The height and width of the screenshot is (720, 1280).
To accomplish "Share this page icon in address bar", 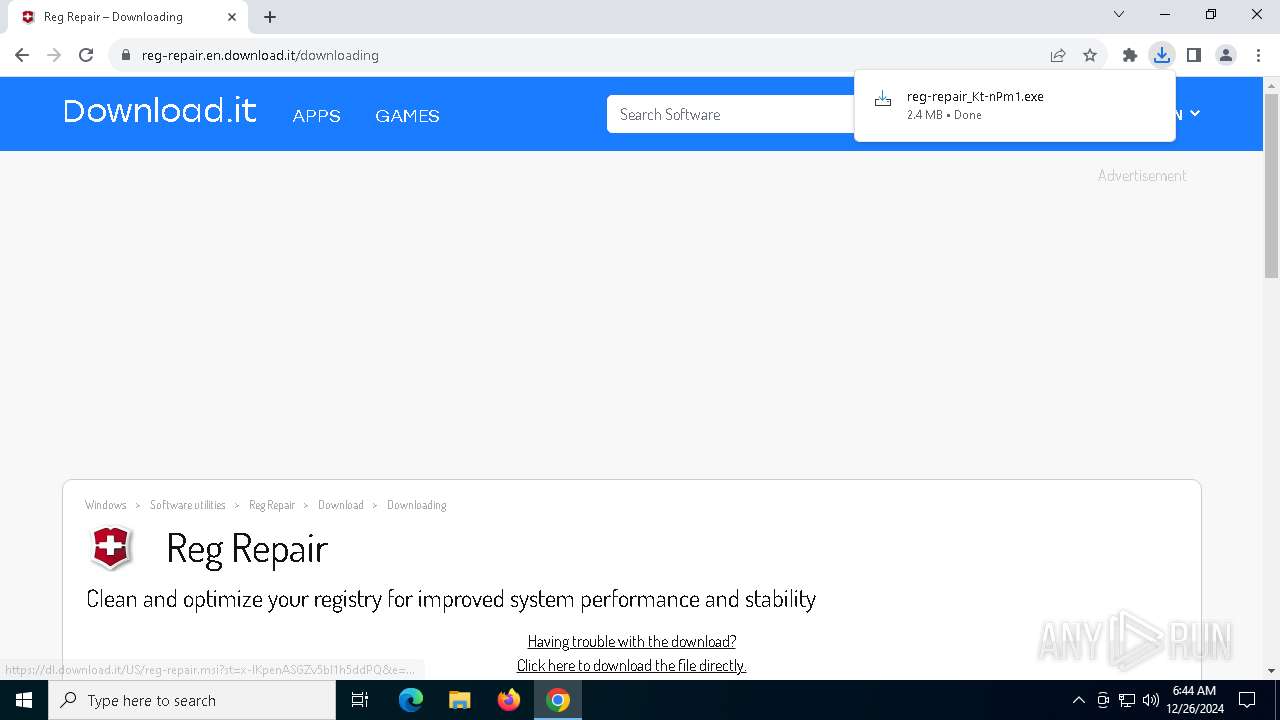I will click(x=1058, y=55).
